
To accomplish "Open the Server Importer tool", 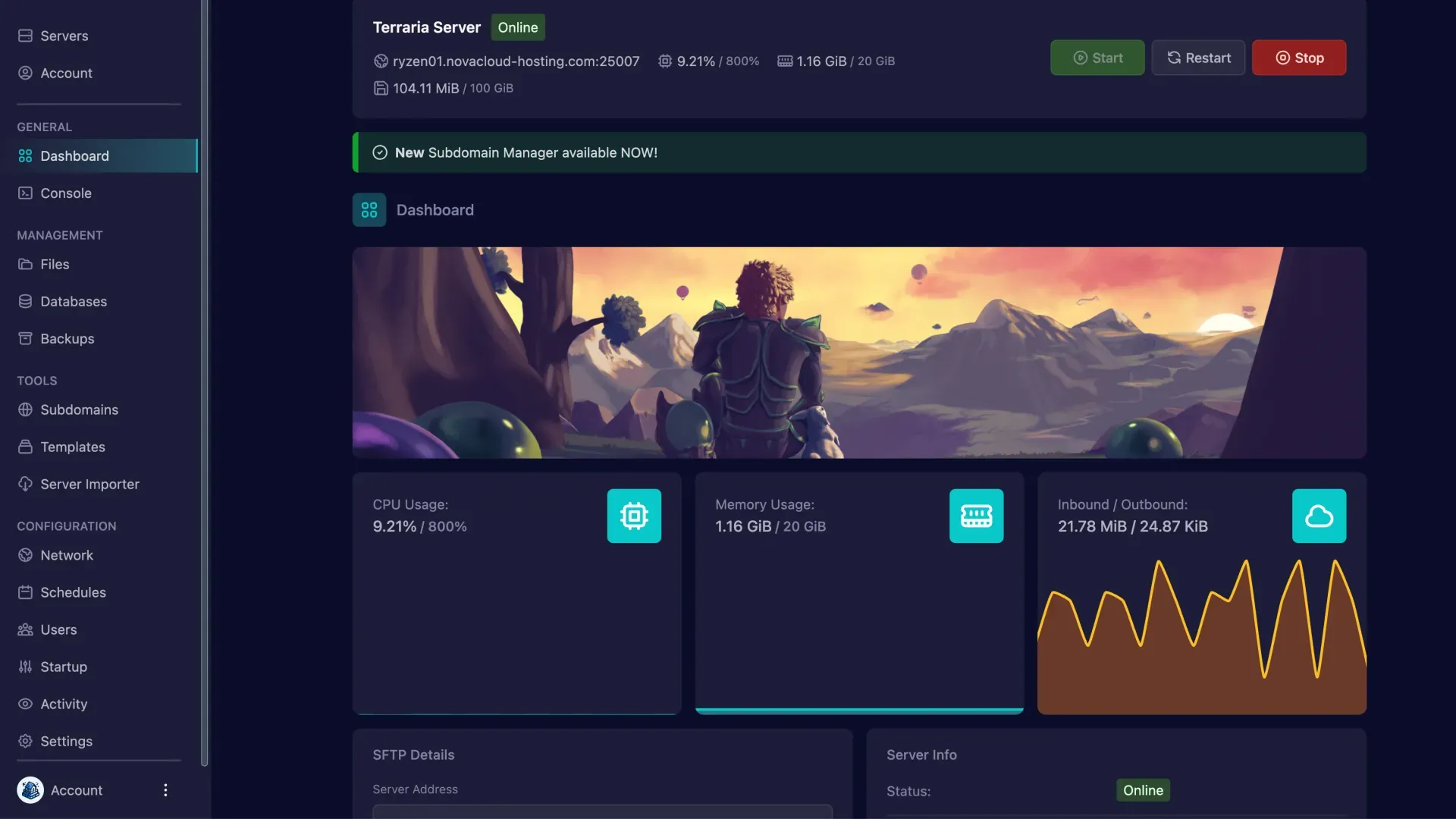I will tap(99, 484).
